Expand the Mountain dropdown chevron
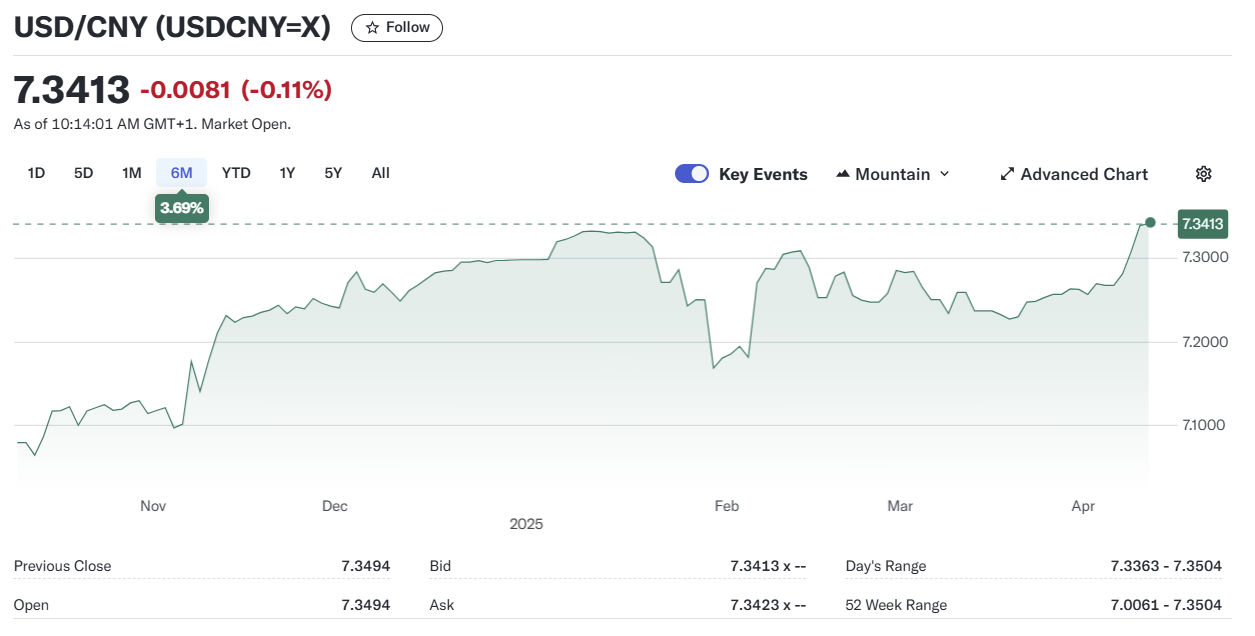 click(x=943, y=174)
